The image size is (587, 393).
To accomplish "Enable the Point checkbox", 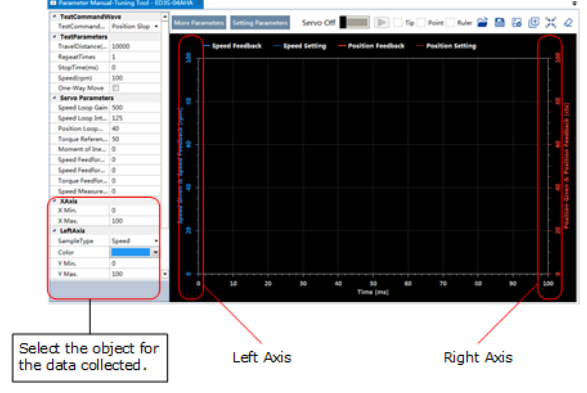I will click(421, 23).
